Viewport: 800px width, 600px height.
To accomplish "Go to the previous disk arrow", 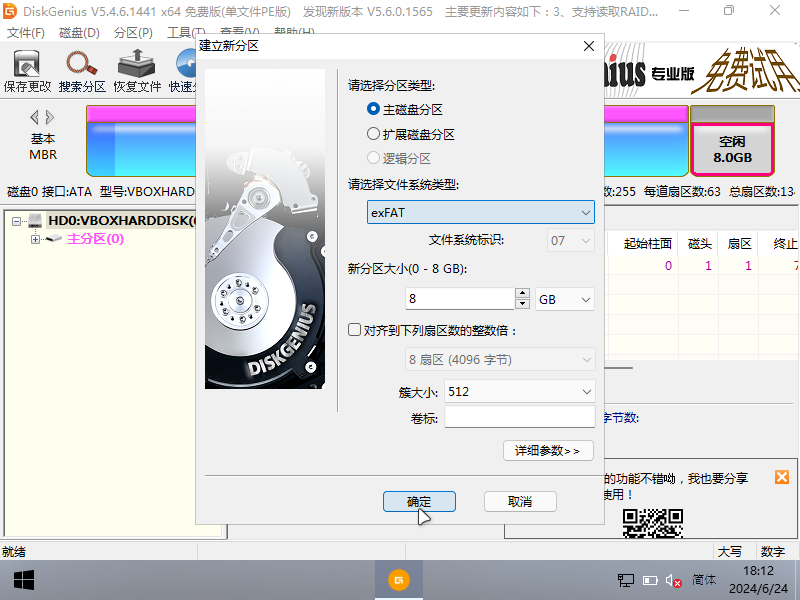I will tap(34, 117).
